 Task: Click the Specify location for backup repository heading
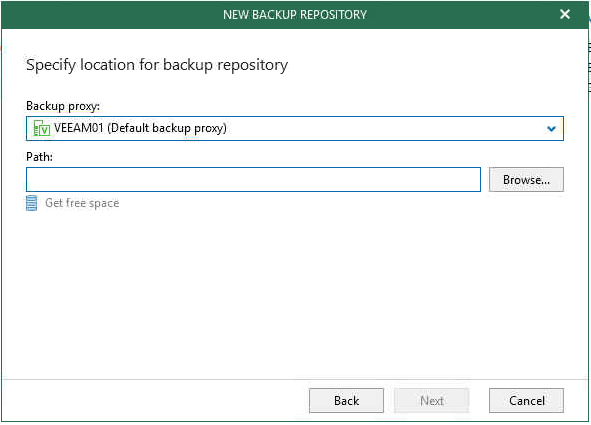[x=157, y=65]
